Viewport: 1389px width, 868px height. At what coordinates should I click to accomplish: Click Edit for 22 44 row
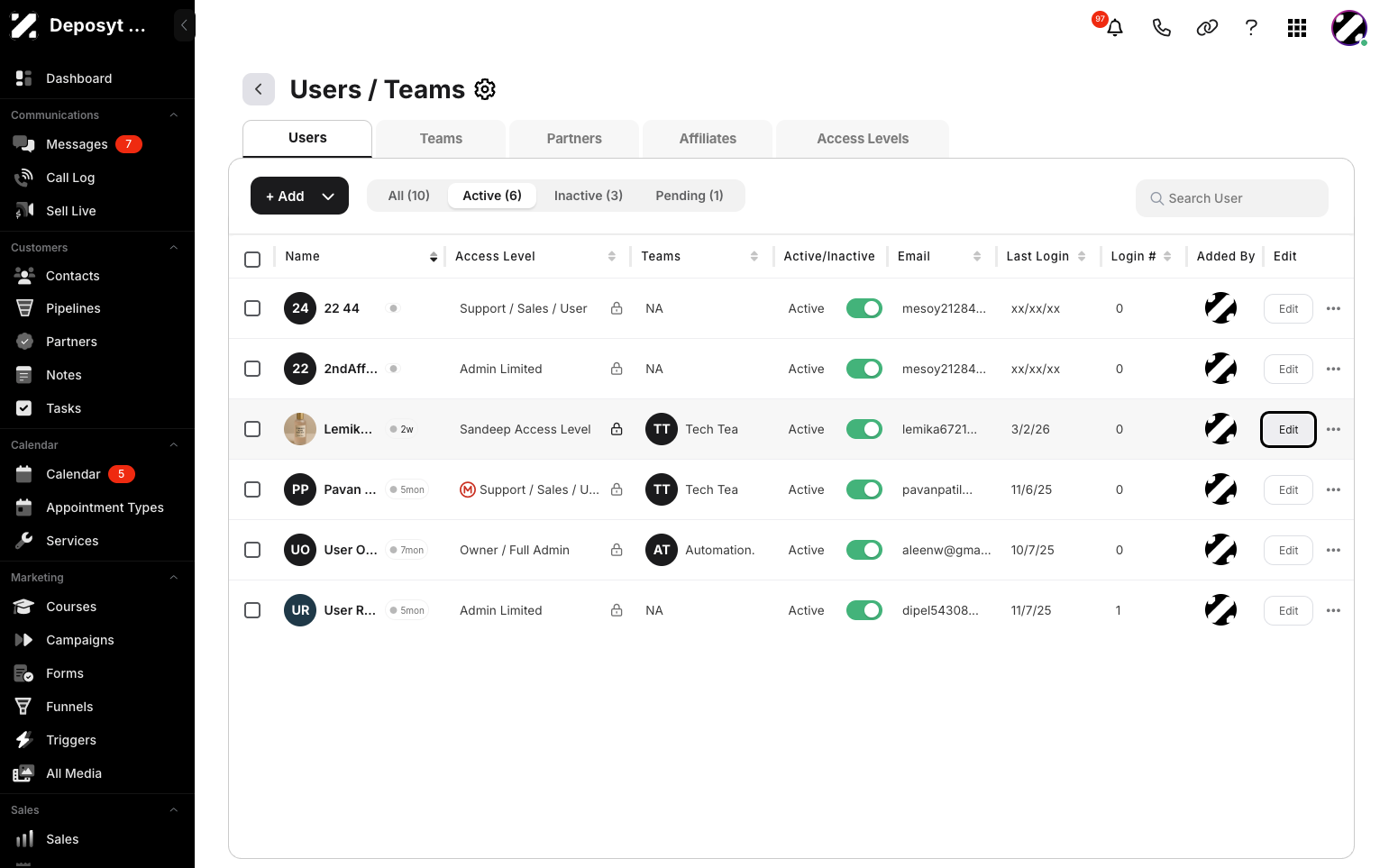point(1288,308)
